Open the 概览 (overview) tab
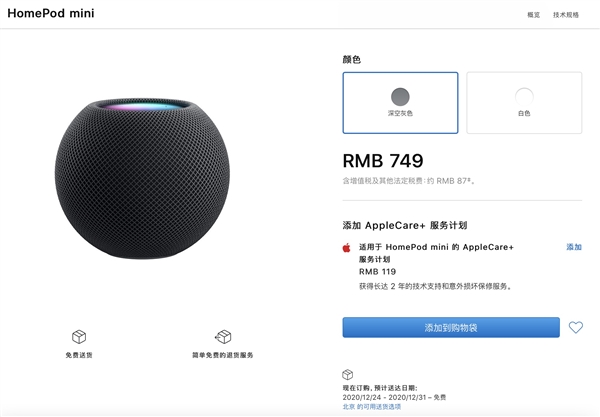Image resolution: width=600 pixels, height=417 pixels. coord(533,15)
